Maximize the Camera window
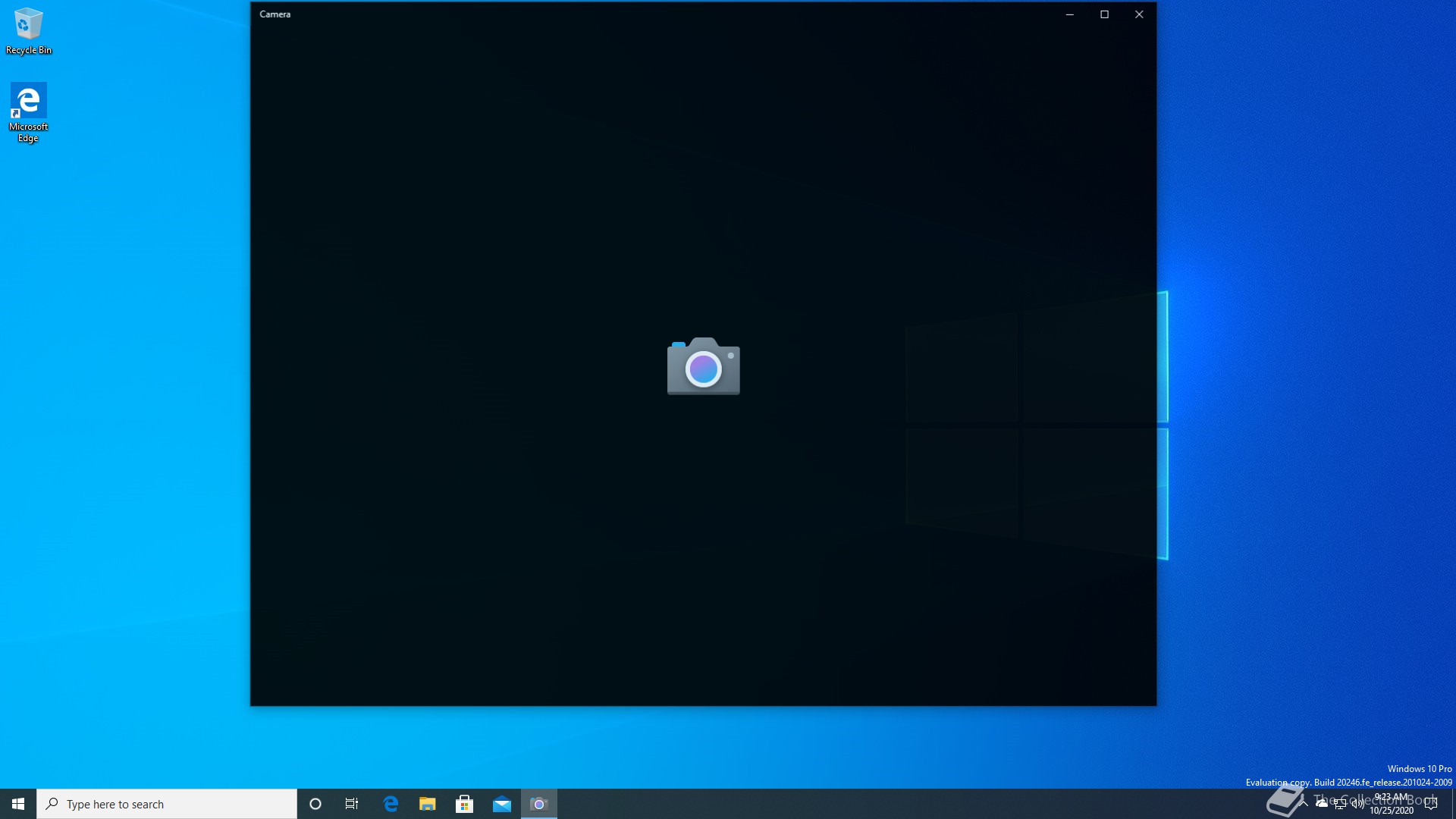The width and height of the screenshot is (1456, 819). (1105, 14)
